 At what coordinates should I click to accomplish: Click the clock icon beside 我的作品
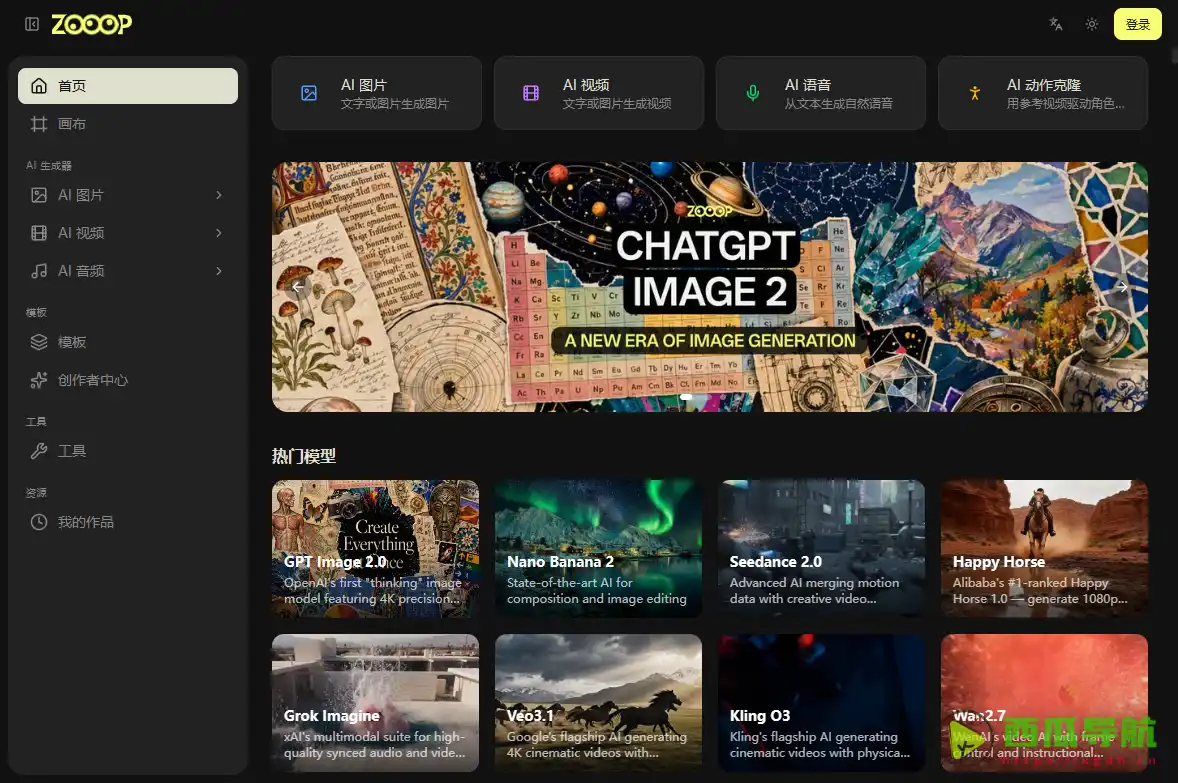[x=38, y=522]
